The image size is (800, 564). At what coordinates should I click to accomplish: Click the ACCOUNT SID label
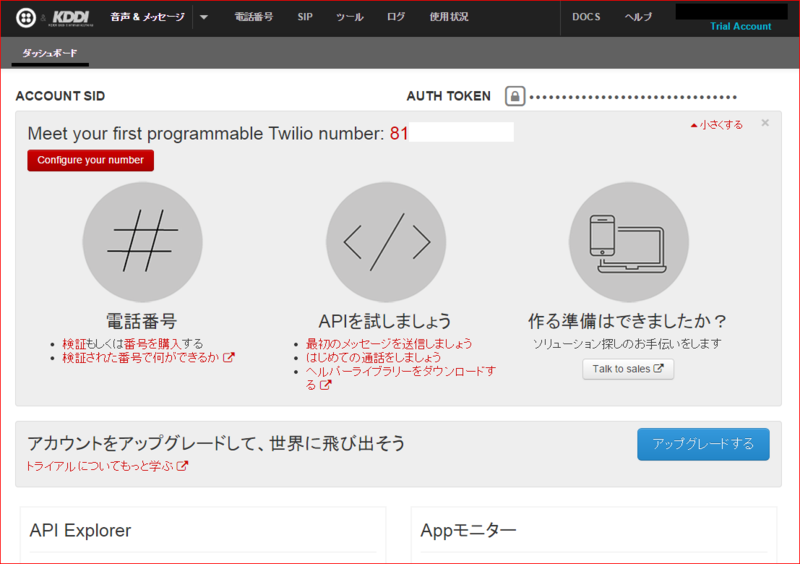click(x=60, y=96)
